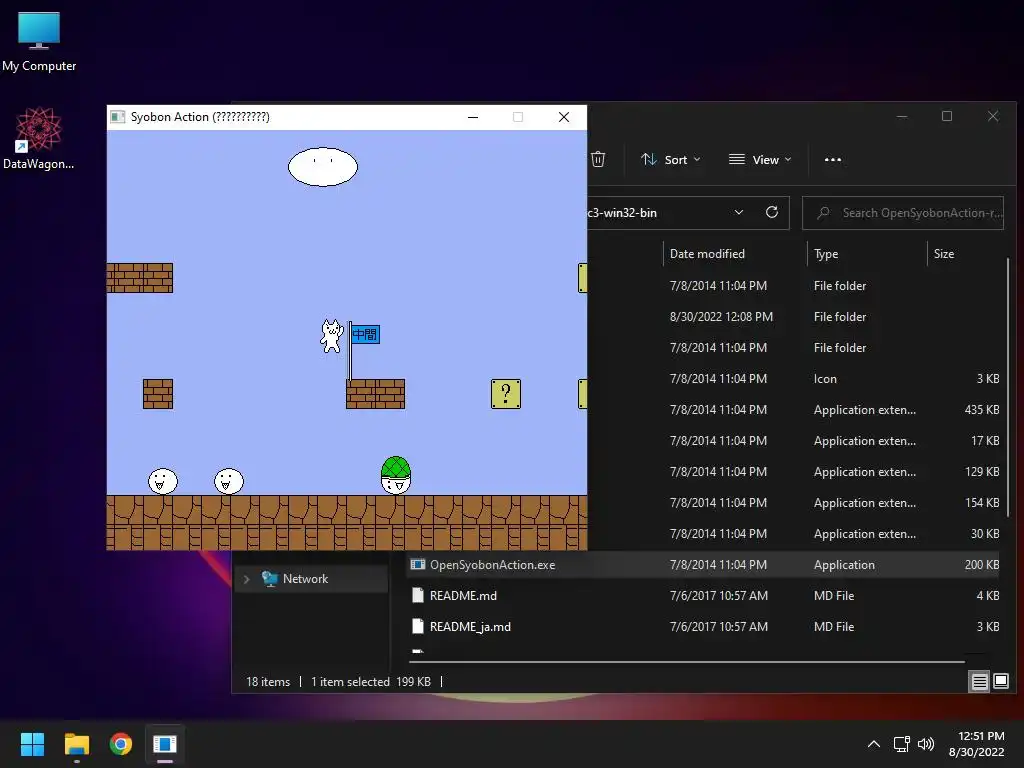Click the 8/30/2022 12:08 PM folder row

(795, 317)
